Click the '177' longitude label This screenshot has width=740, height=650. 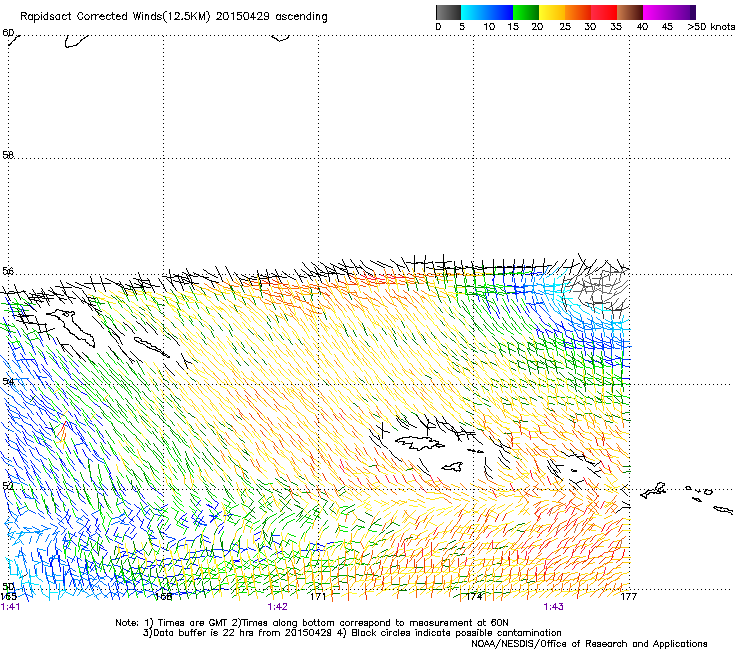629,597
